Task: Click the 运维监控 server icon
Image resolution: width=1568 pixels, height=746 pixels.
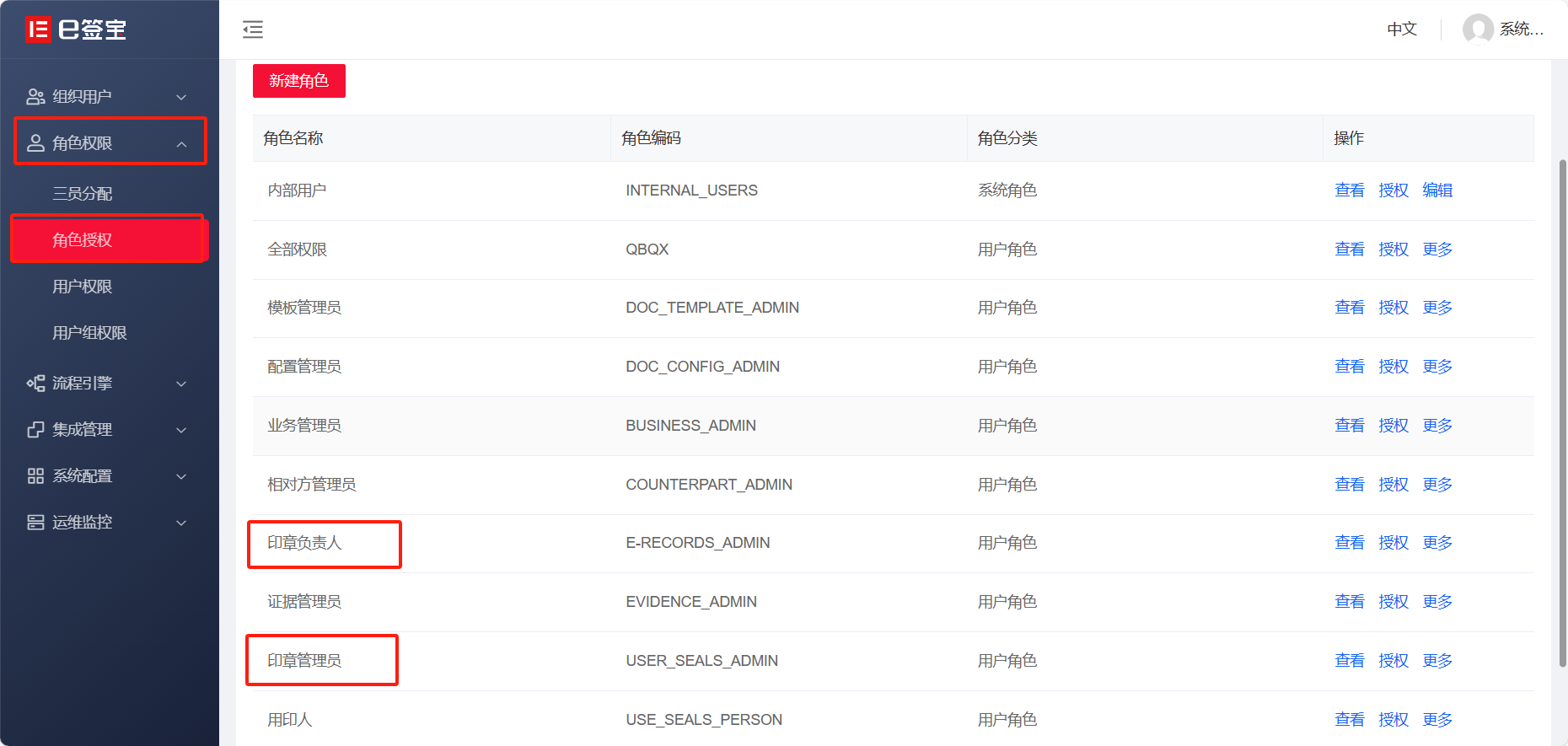Action: tap(35, 523)
